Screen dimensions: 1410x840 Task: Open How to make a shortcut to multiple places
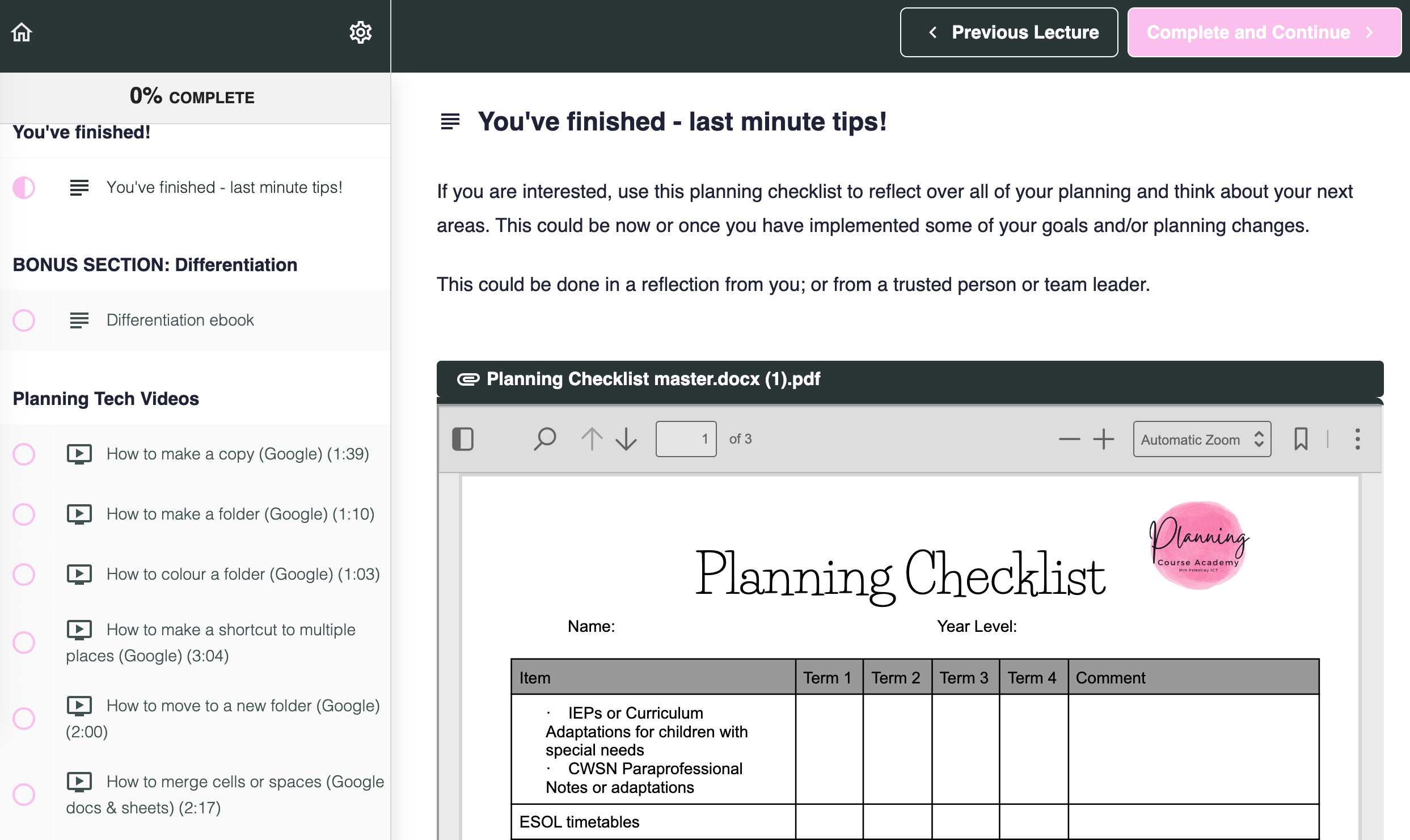coord(211,643)
